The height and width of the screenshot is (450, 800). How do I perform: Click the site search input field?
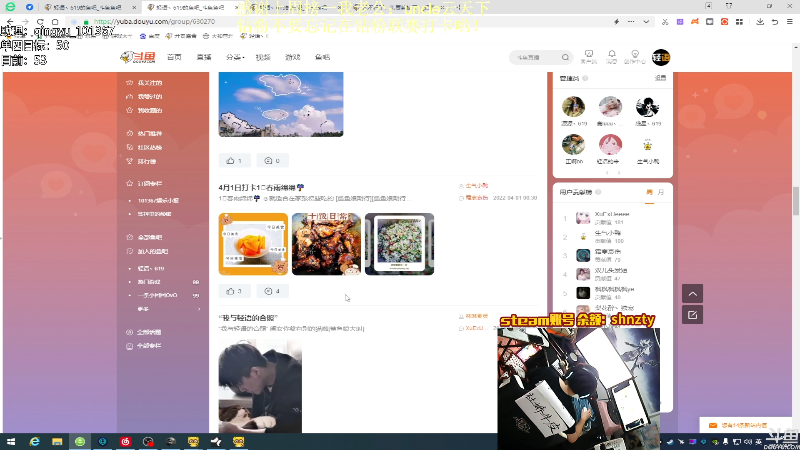coord(536,57)
